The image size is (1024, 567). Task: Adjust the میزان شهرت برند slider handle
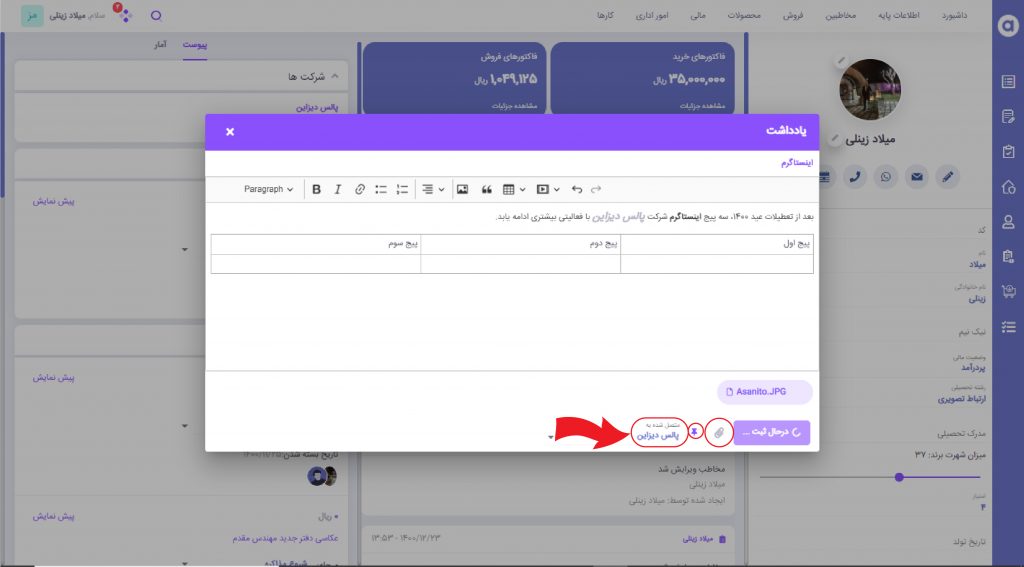click(x=899, y=477)
